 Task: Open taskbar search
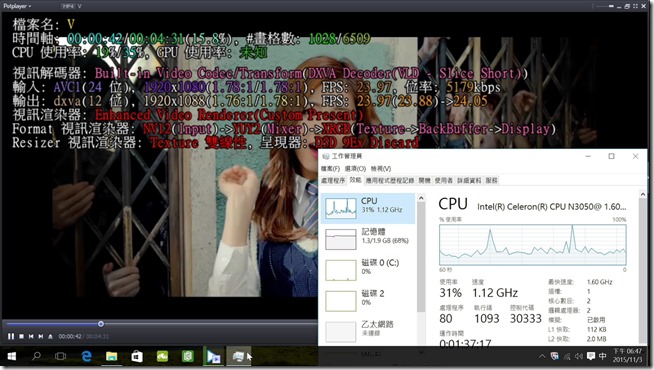pyautogui.click(x=37, y=356)
